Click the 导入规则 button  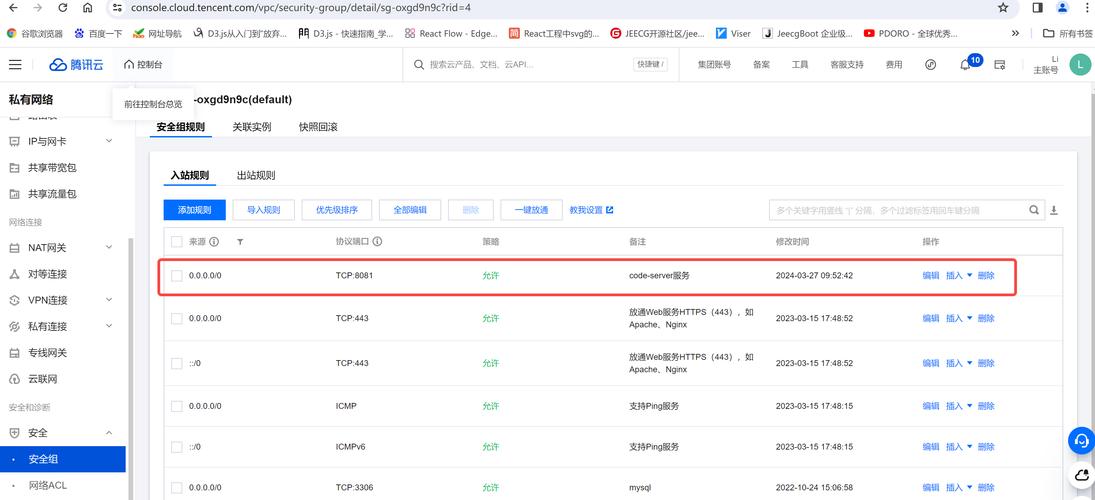[x=263, y=209]
